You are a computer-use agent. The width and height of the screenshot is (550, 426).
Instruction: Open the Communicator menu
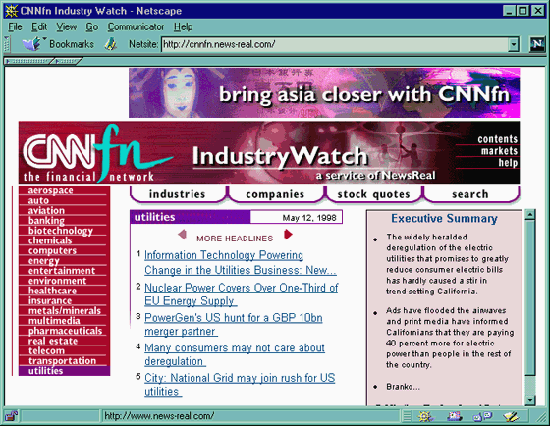[136, 27]
